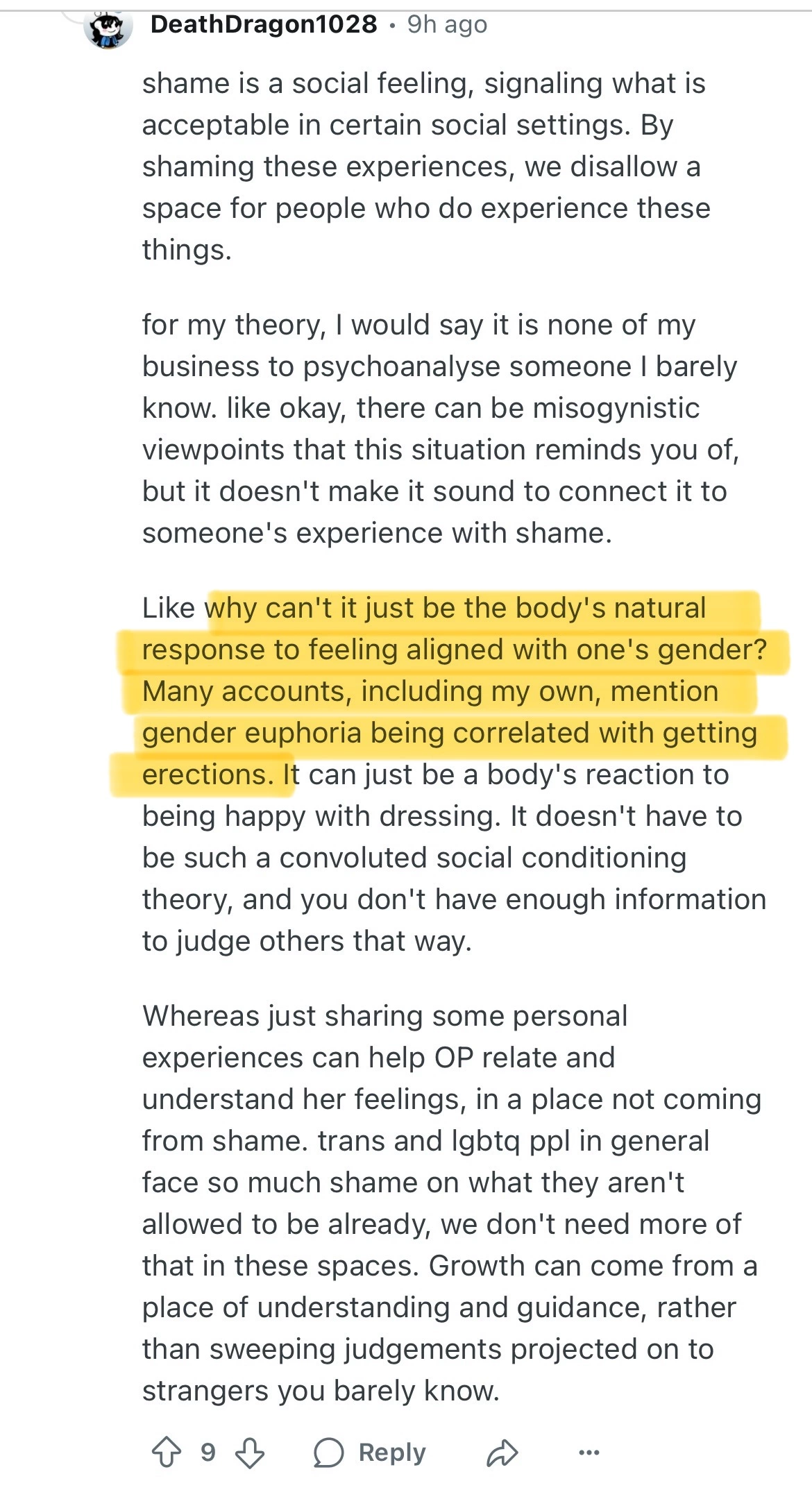Click the vote count number 9
Screen dimensions: 812x1490
208,1452
